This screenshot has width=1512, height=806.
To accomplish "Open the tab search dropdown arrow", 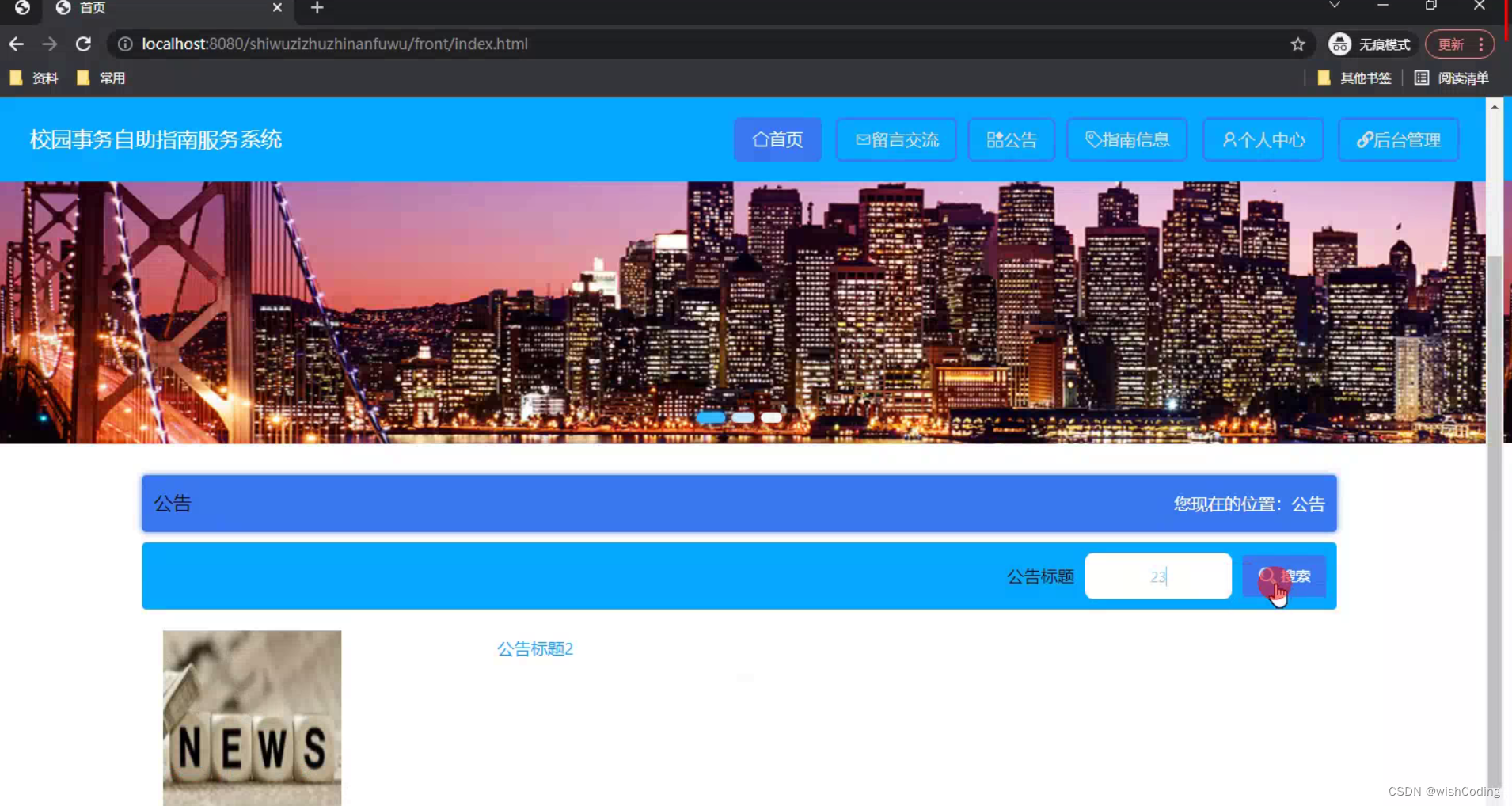I will point(1335,6).
